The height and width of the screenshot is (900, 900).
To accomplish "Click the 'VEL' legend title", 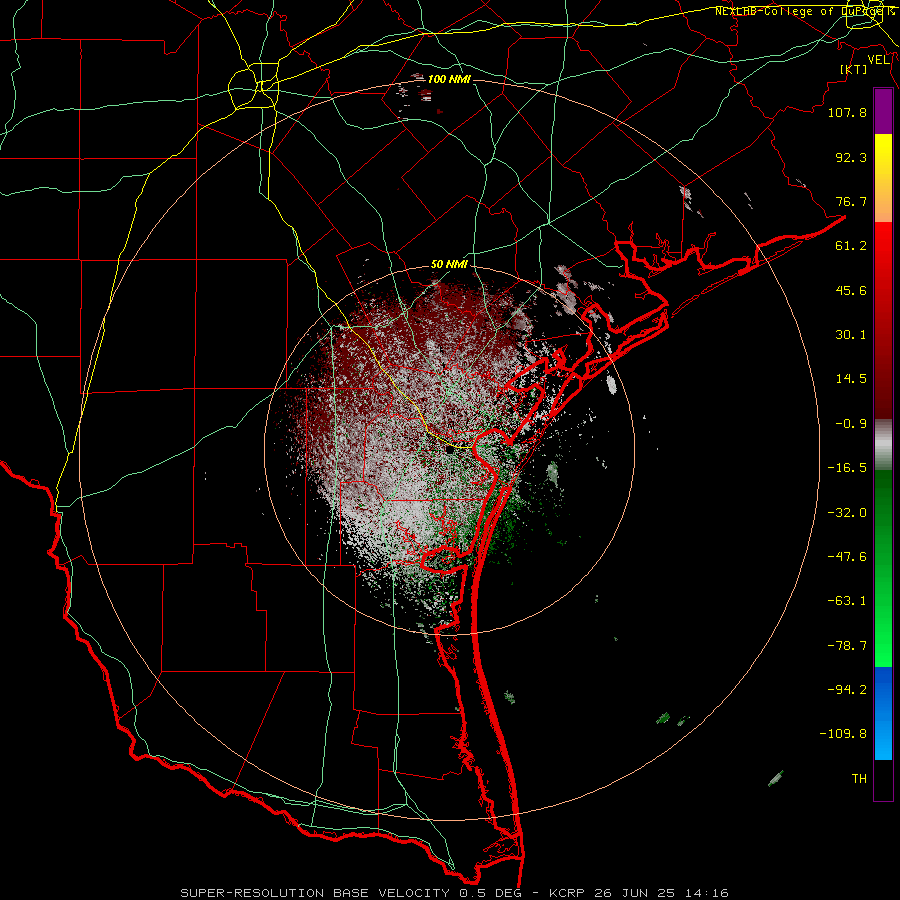I will click(878, 60).
